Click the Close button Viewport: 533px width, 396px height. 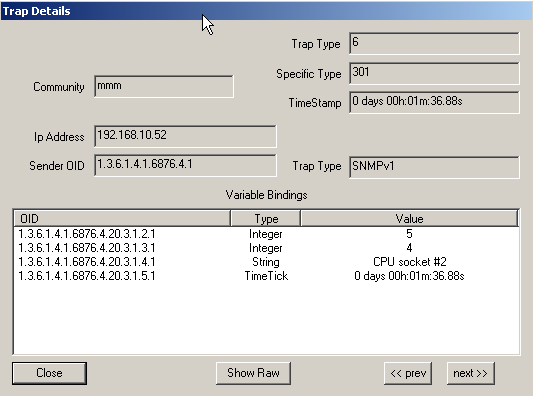[x=49, y=373]
